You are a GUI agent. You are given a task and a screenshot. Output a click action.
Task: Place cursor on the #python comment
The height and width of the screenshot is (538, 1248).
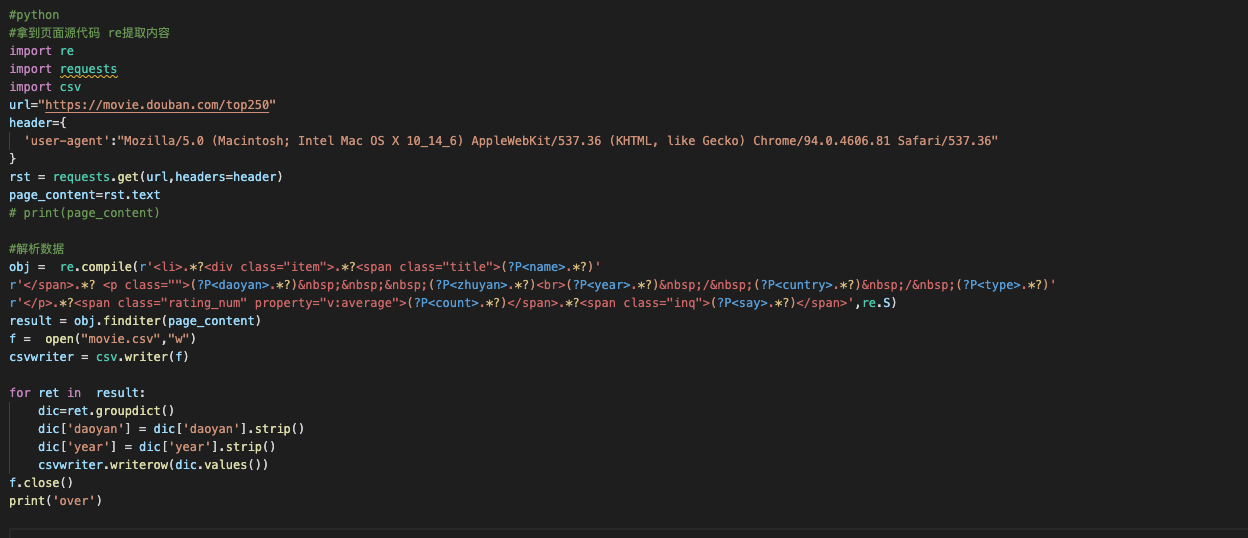click(x=34, y=15)
